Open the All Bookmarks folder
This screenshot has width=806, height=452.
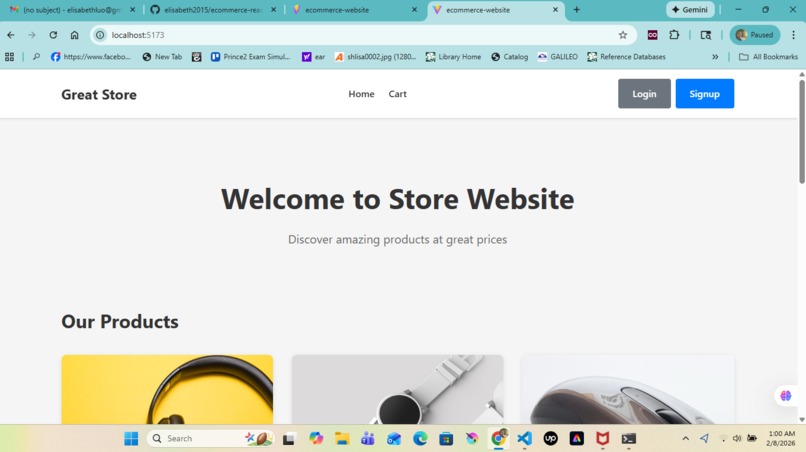(768, 57)
